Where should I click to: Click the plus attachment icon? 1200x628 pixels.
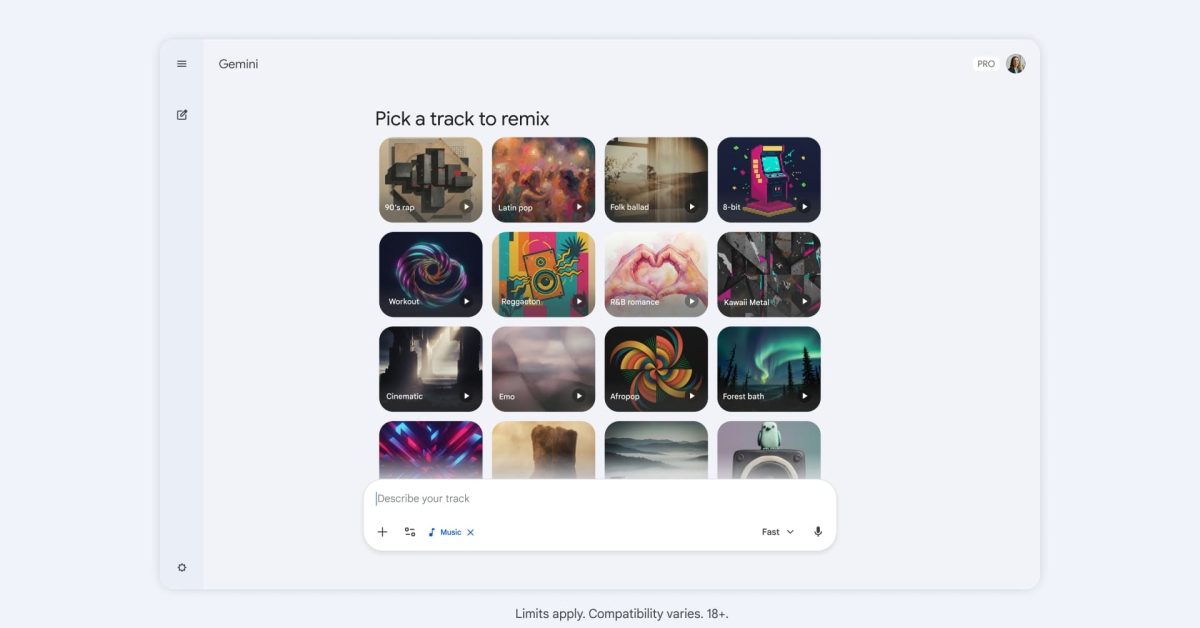(x=382, y=532)
